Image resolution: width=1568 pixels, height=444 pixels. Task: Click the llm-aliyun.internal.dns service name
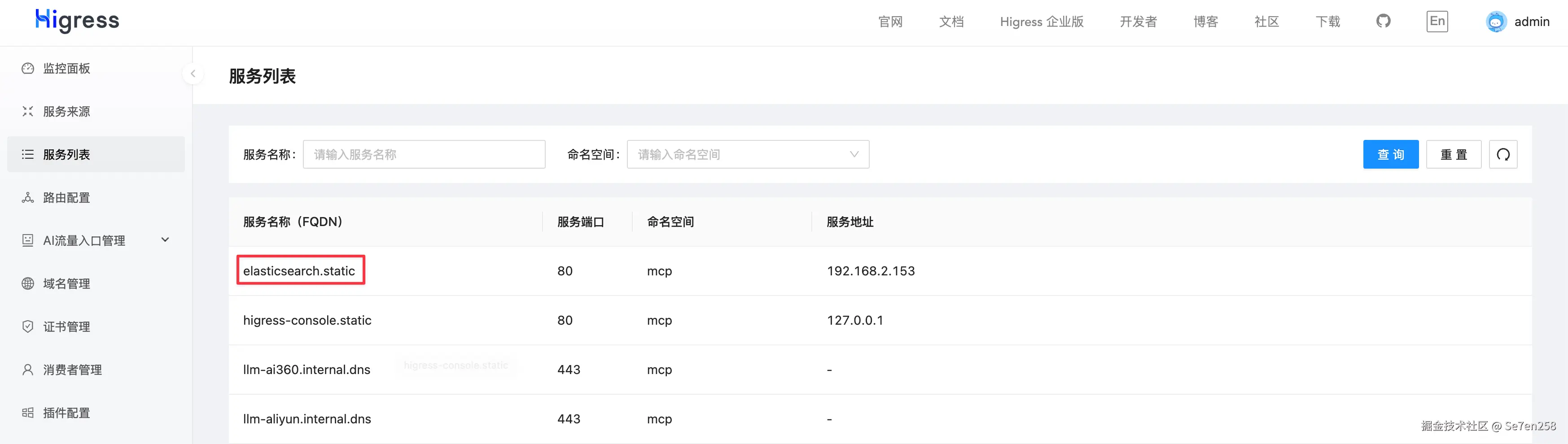(x=307, y=418)
